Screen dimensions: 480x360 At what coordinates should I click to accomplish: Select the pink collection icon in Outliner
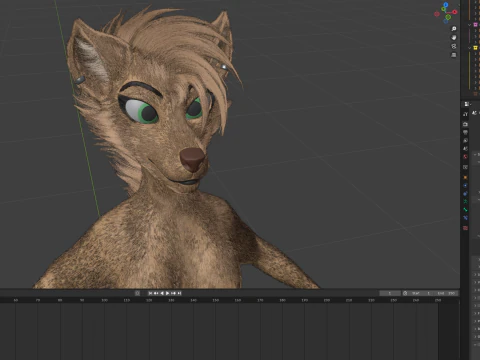point(475,25)
